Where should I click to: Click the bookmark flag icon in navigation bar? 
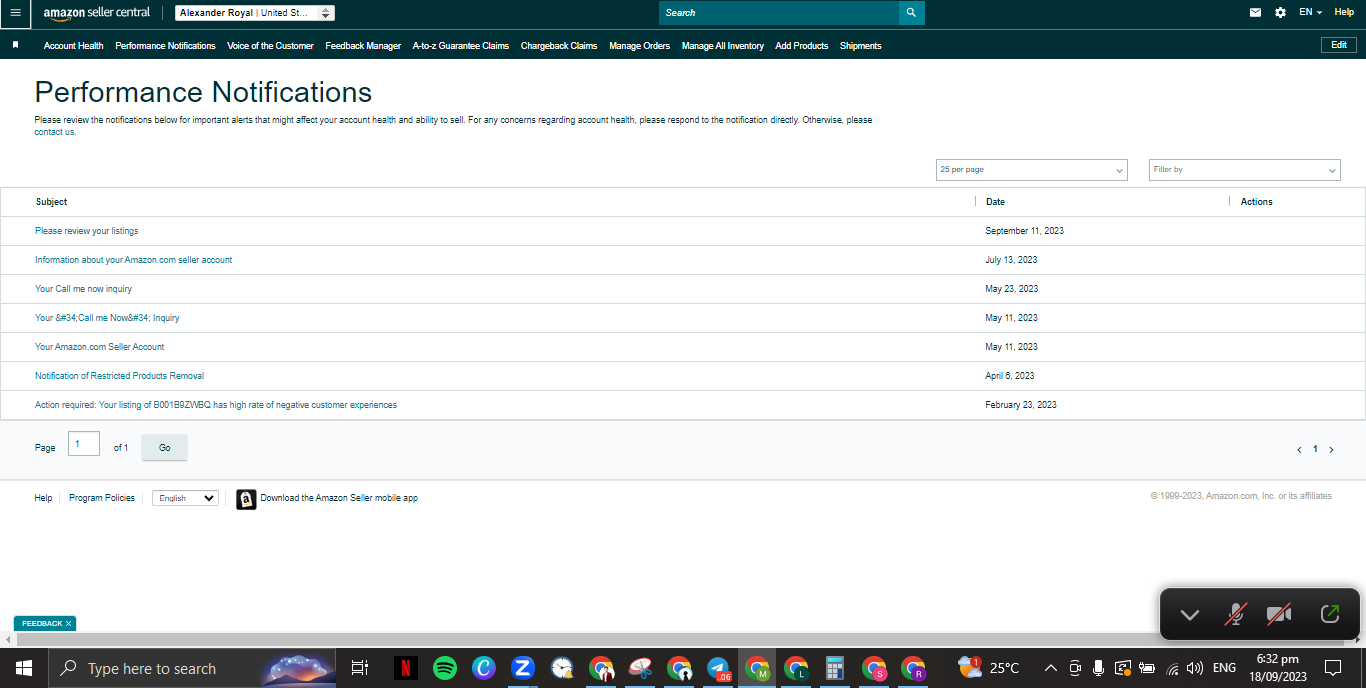click(16, 45)
